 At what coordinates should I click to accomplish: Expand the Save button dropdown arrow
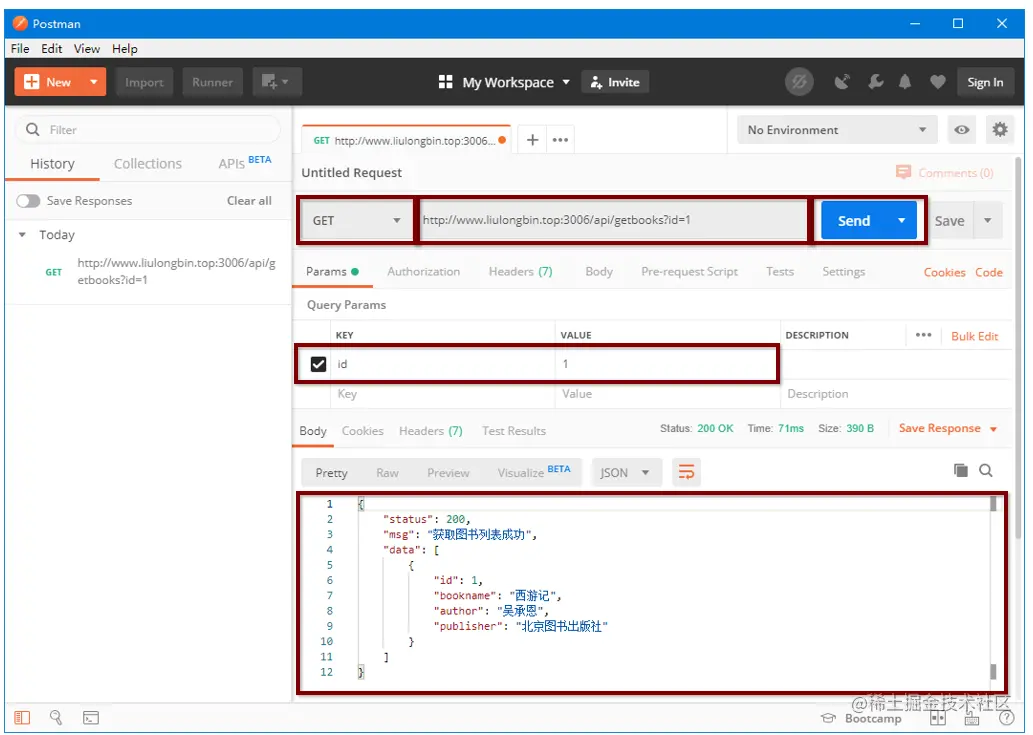(988, 221)
